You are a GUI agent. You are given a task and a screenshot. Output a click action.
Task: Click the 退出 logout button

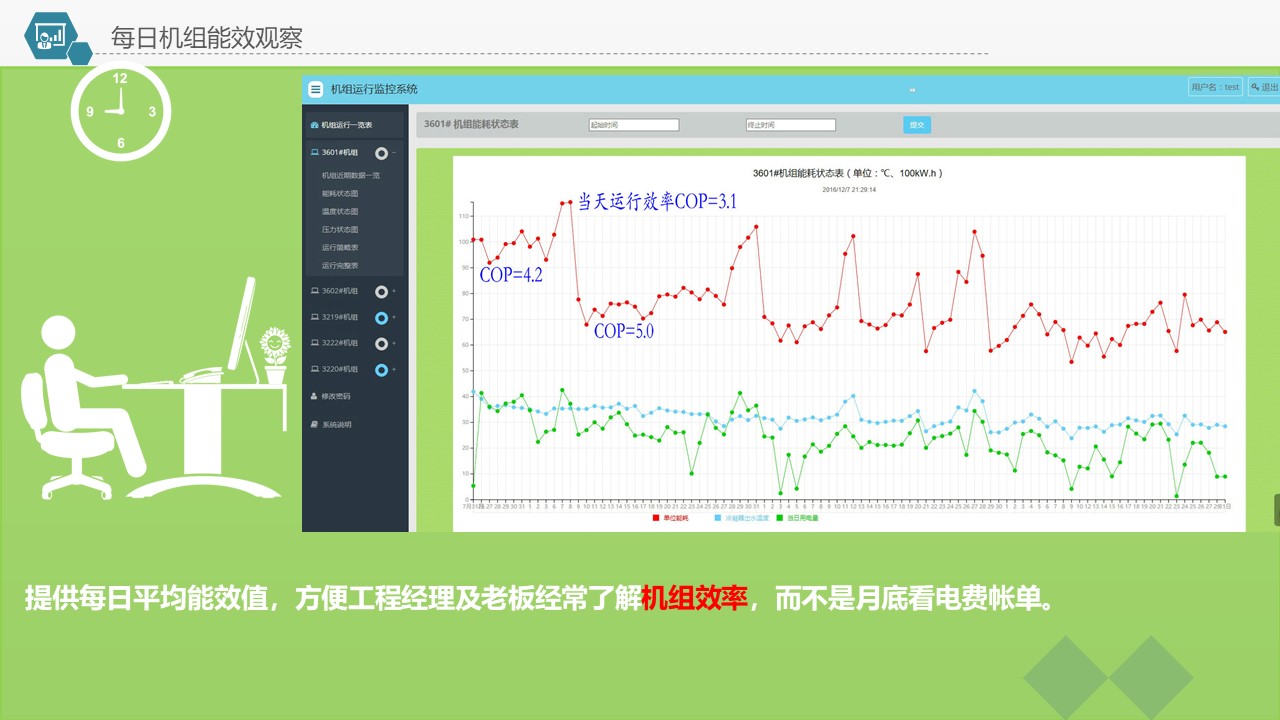pyautogui.click(x=1264, y=87)
